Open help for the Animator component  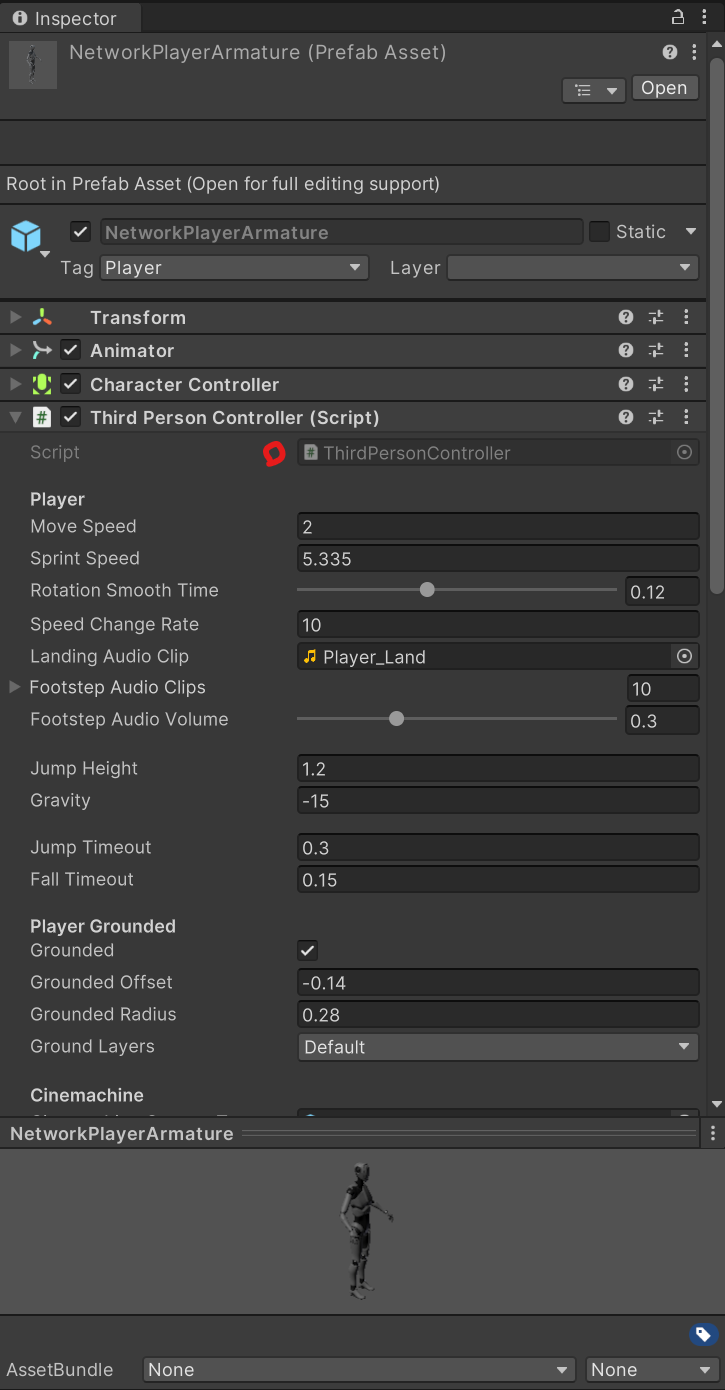tap(626, 351)
